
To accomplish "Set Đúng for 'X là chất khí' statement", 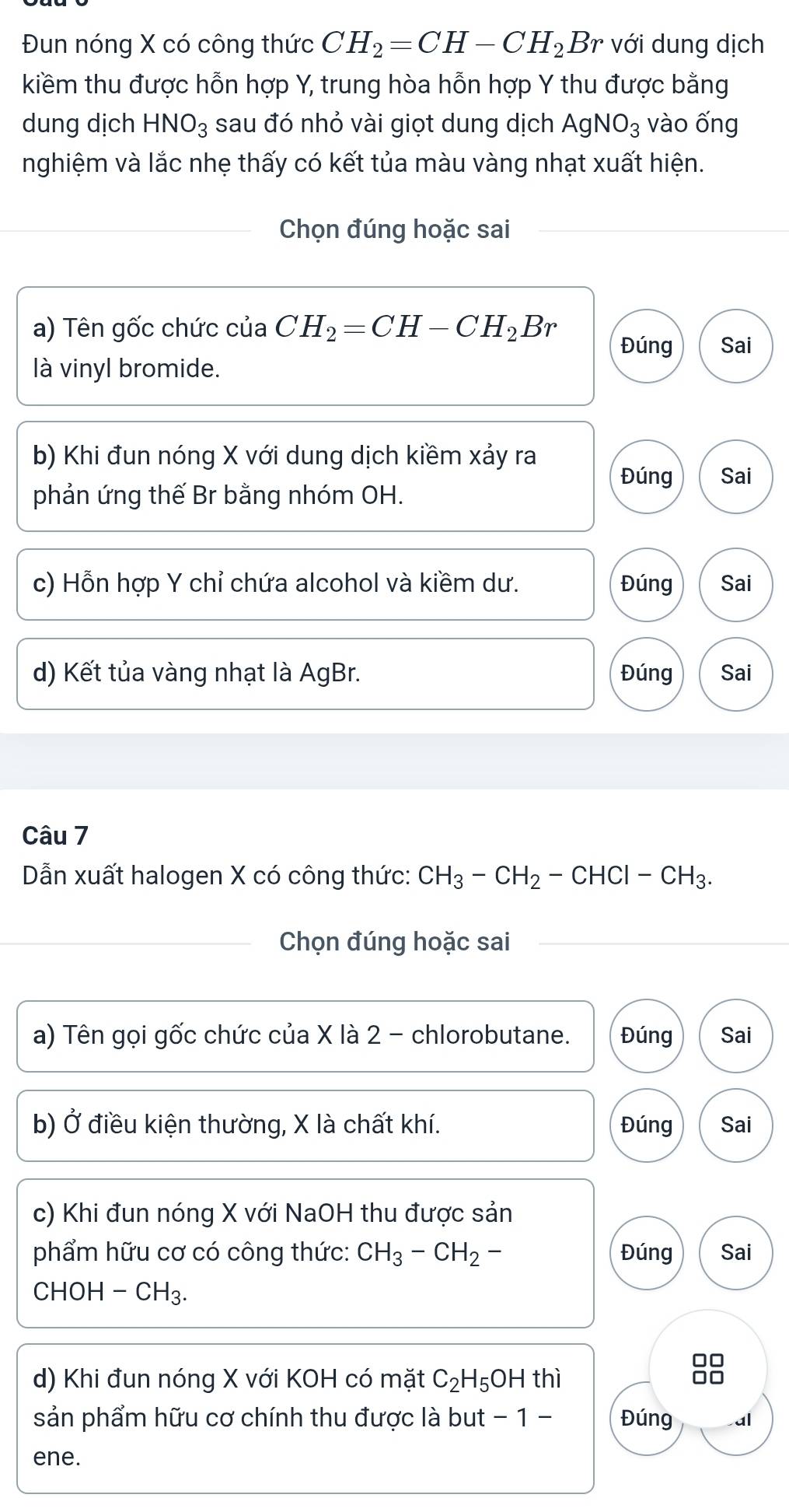I will [x=647, y=1125].
